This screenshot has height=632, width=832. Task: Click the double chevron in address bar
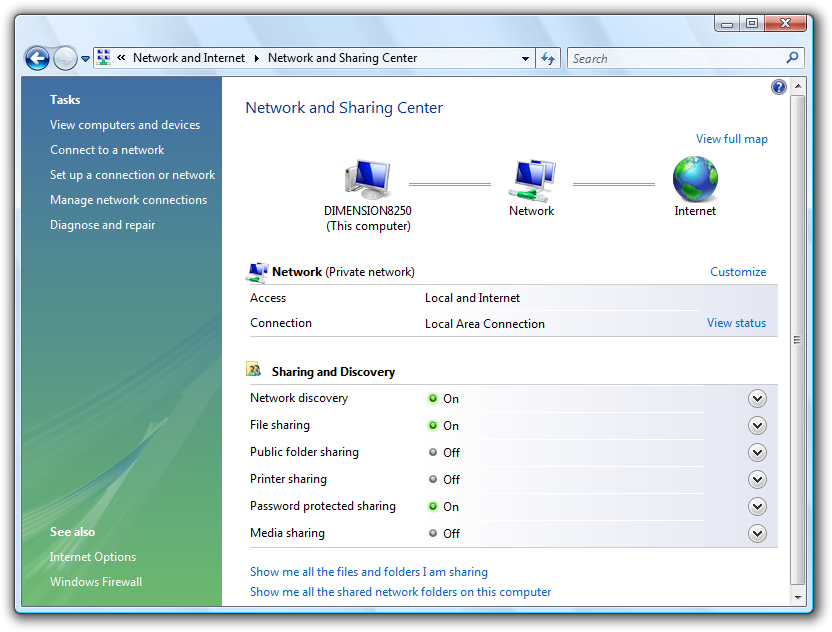click(122, 58)
